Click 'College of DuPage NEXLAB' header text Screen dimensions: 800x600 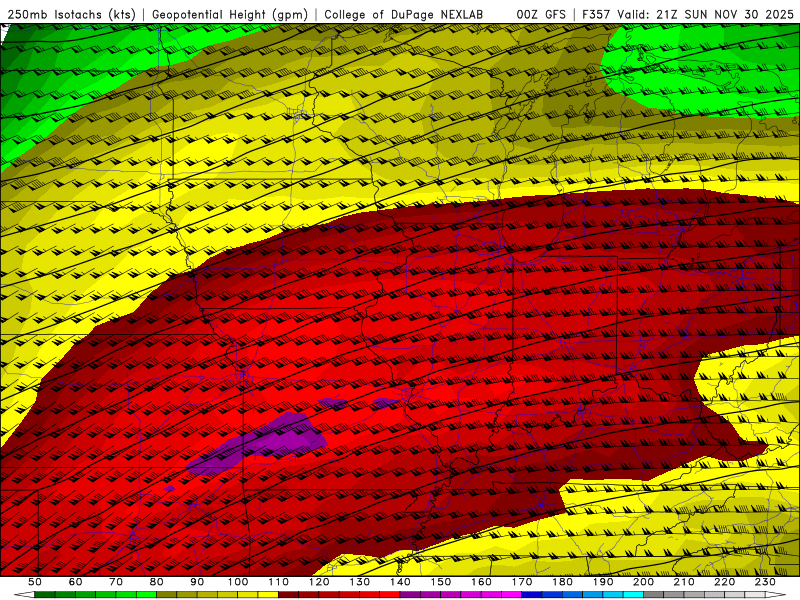click(x=403, y=15)
